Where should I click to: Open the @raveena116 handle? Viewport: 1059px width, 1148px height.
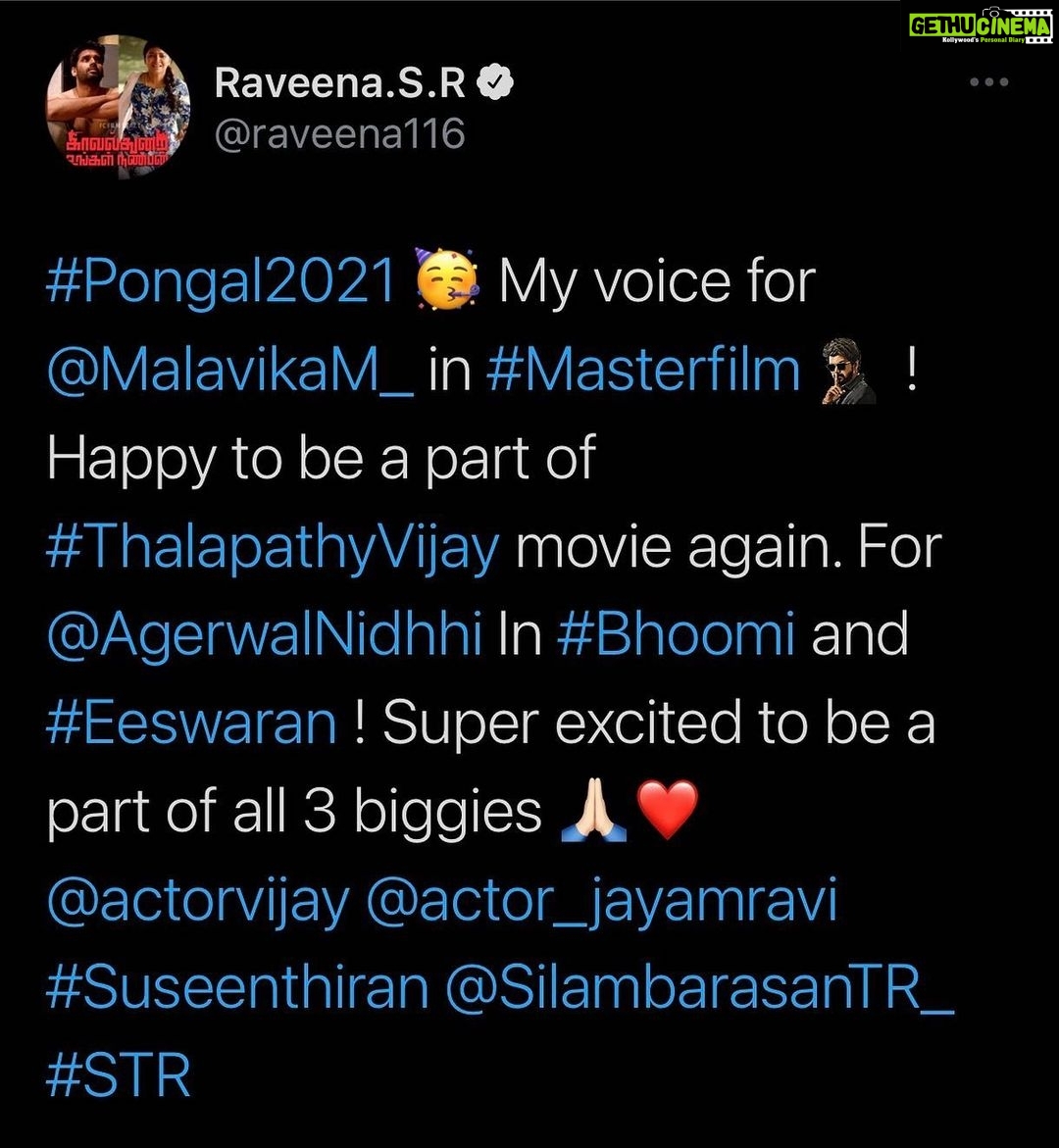(x=340, y=133)
